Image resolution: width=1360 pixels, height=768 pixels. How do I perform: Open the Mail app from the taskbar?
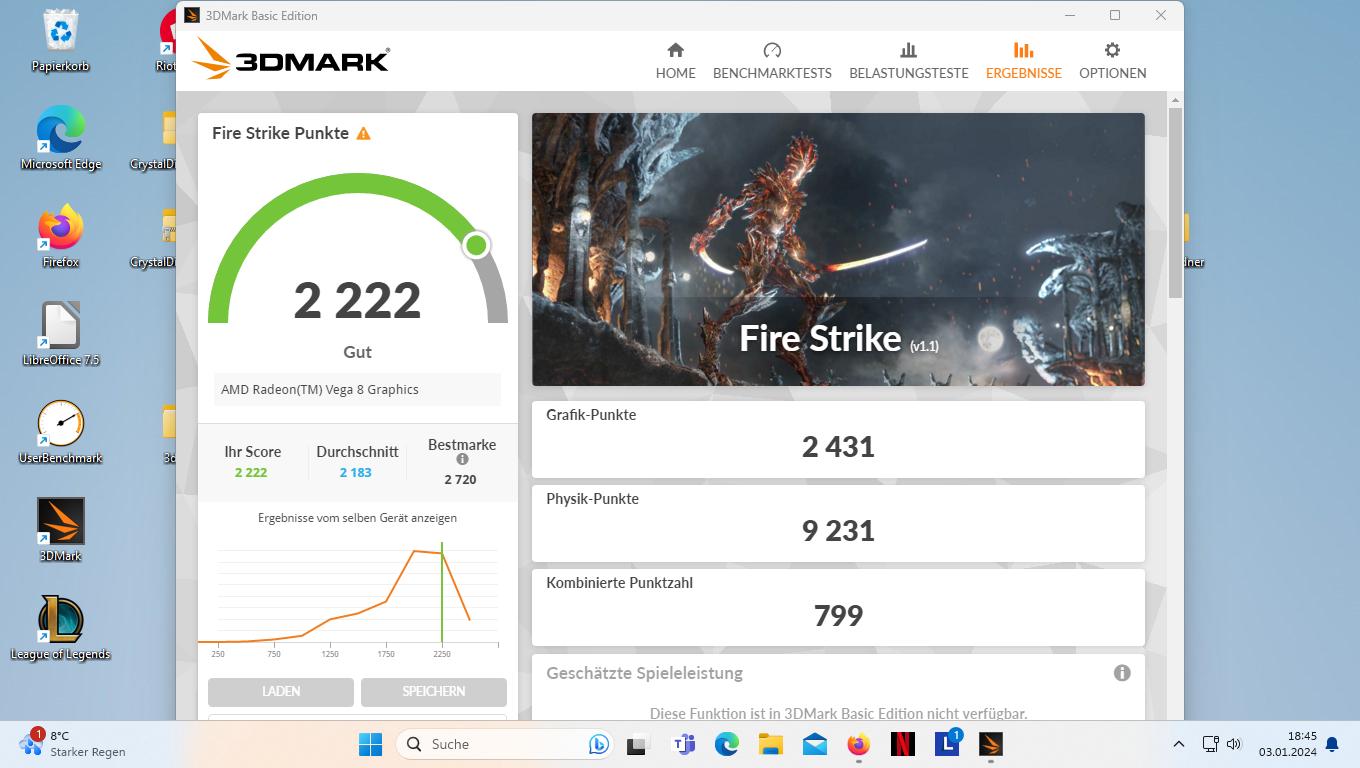point(814,744)
